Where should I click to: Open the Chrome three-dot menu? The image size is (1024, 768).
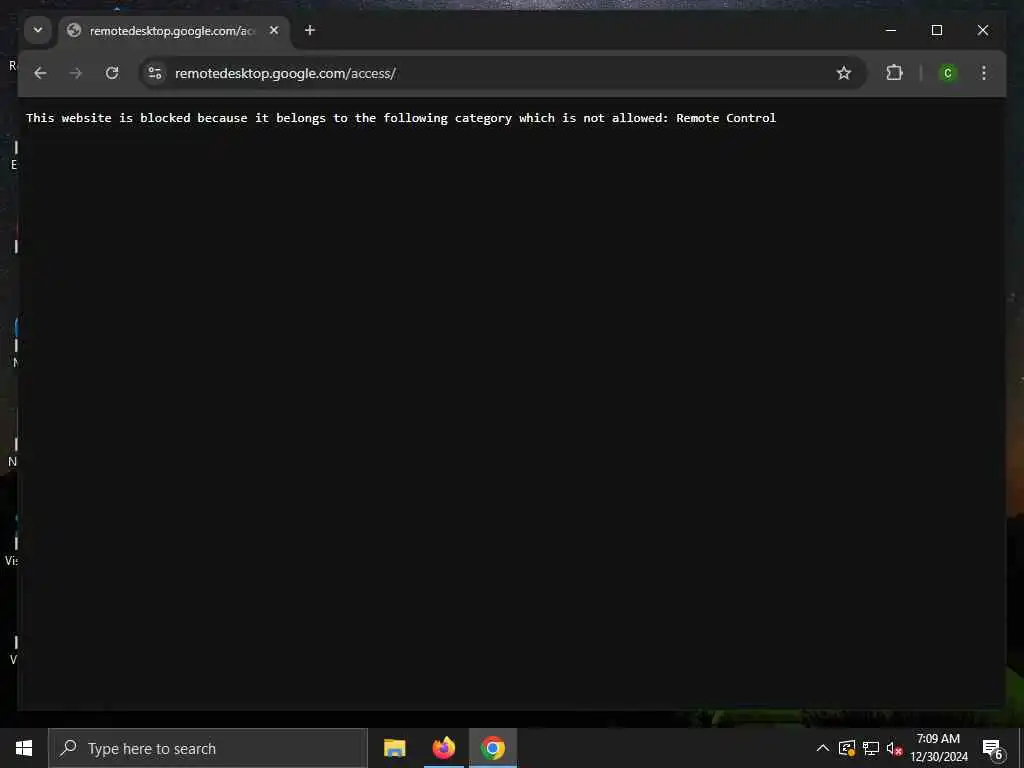coord(984,73)
